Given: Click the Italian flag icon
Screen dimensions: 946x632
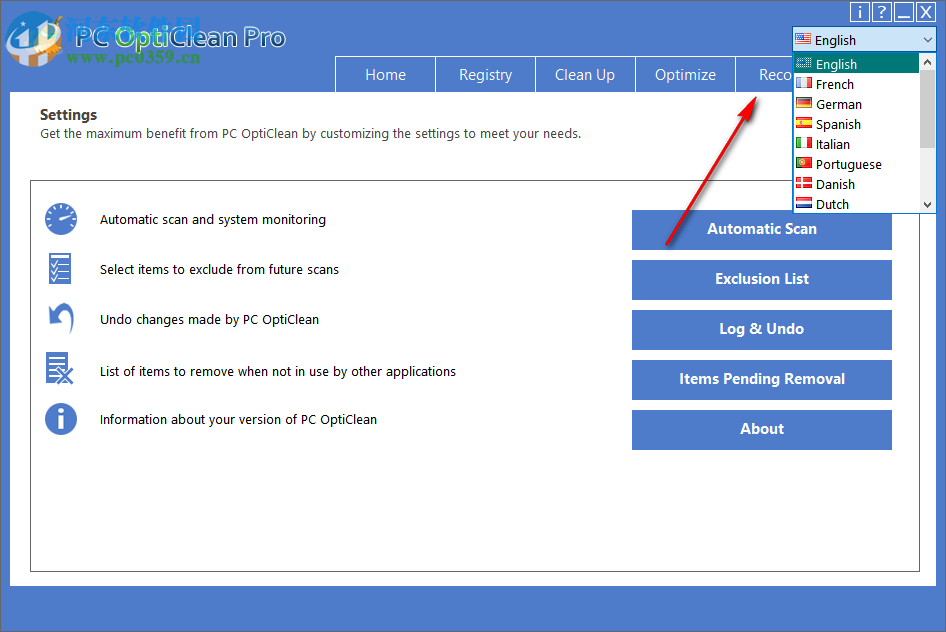Looking at the screenshot, I should [x=804, y=143].
